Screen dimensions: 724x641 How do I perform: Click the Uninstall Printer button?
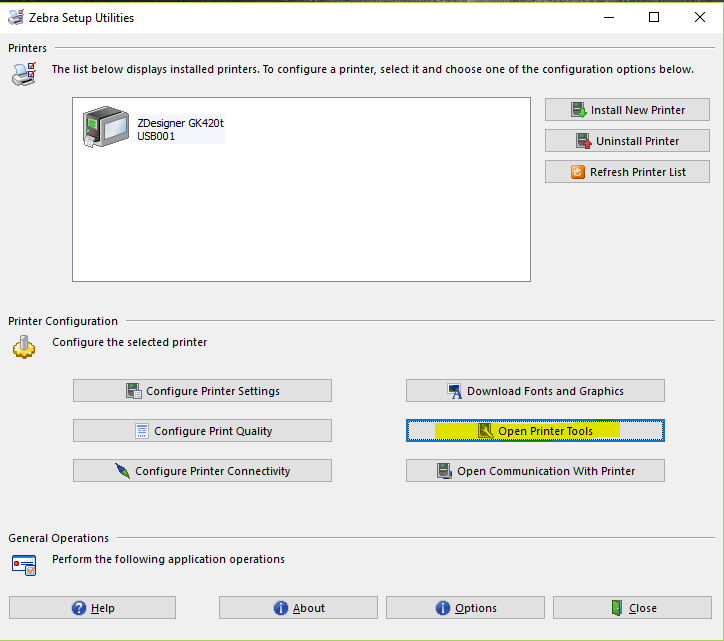[x=627, y=140]
